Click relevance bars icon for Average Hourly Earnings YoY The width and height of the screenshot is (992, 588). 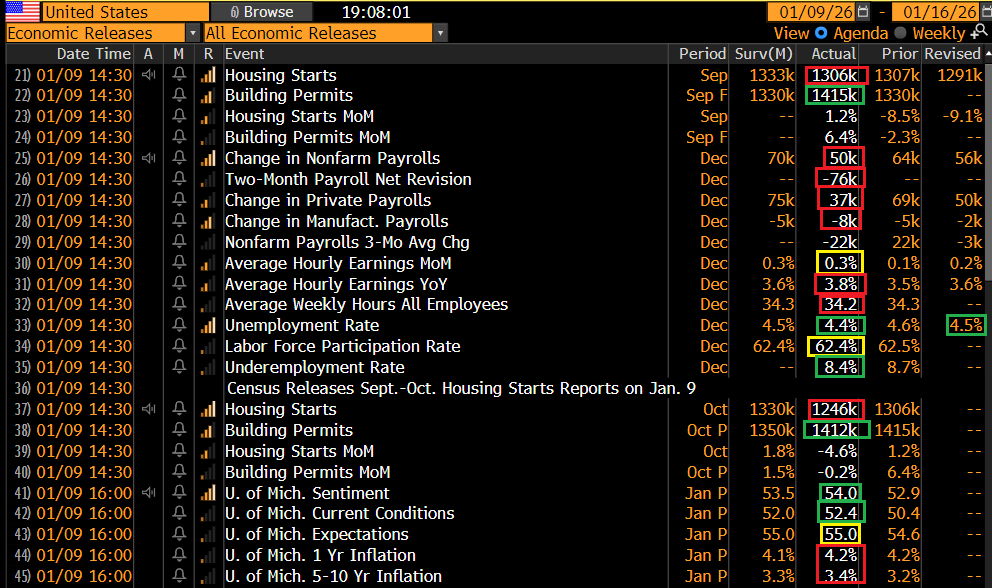click(x=208, y=284)
